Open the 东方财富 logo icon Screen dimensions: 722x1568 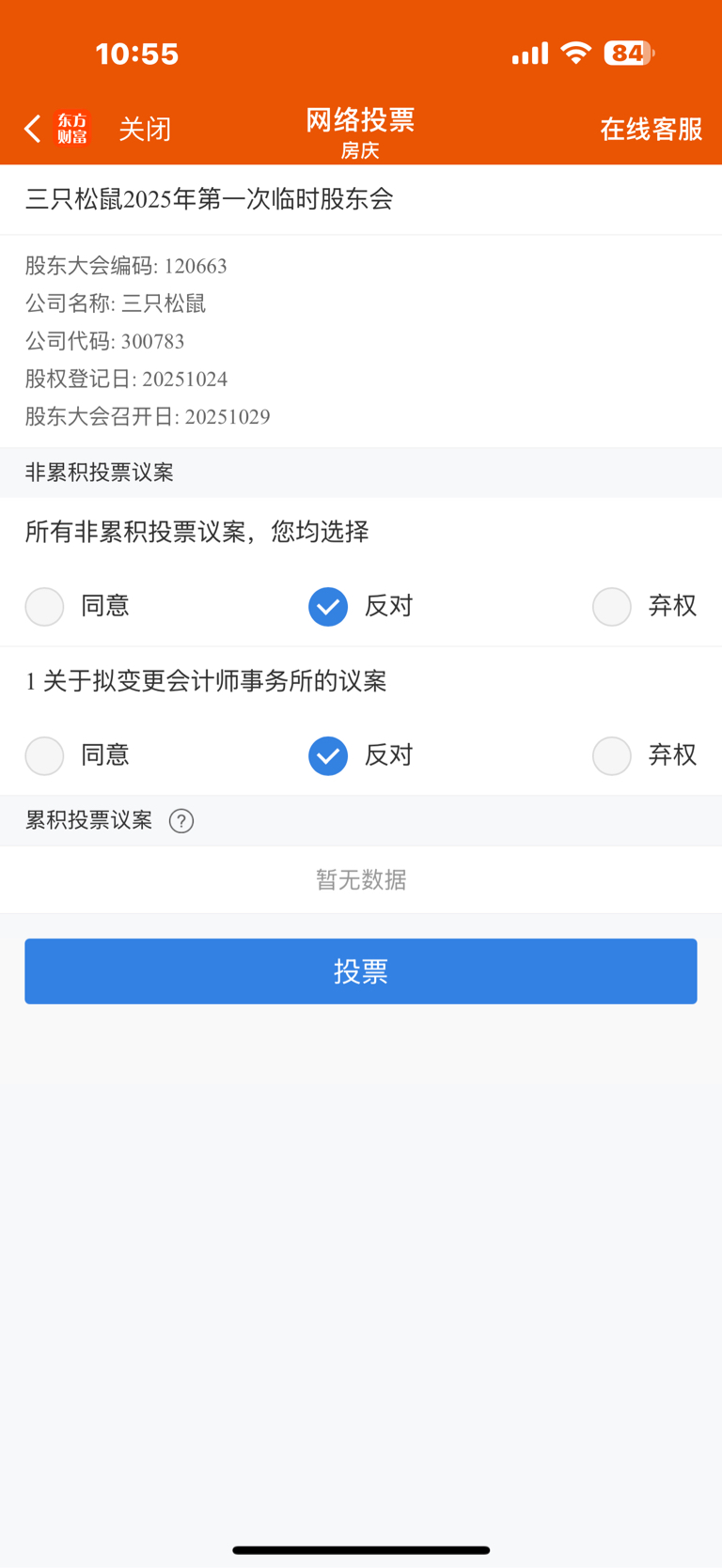click(72, 129)
